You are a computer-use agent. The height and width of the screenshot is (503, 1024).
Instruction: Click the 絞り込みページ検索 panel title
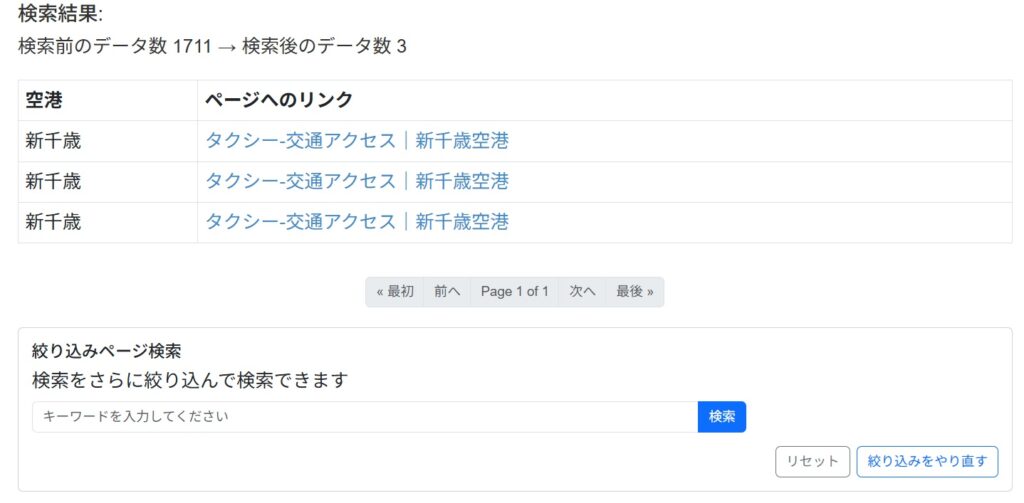pos(106,351)
